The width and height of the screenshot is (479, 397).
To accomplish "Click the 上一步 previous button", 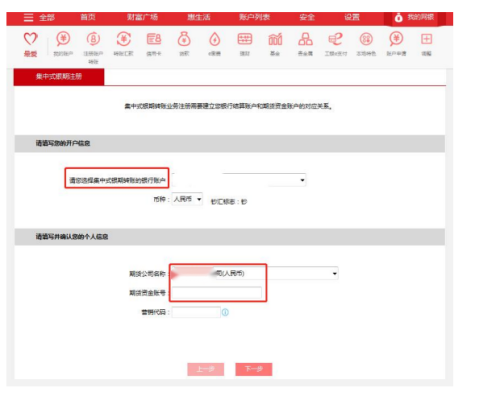I will coord(206,369).
